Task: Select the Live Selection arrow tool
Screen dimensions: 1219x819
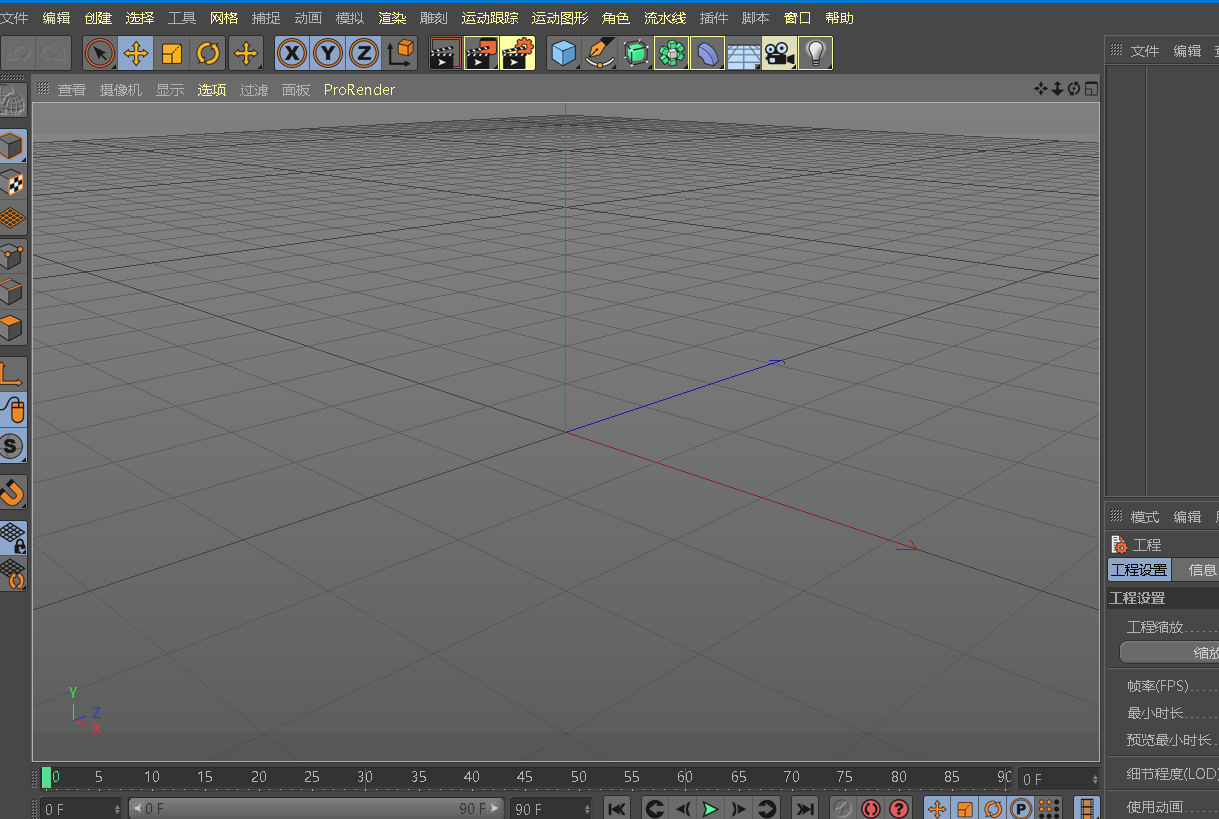Action: click(x=100, y=53)
